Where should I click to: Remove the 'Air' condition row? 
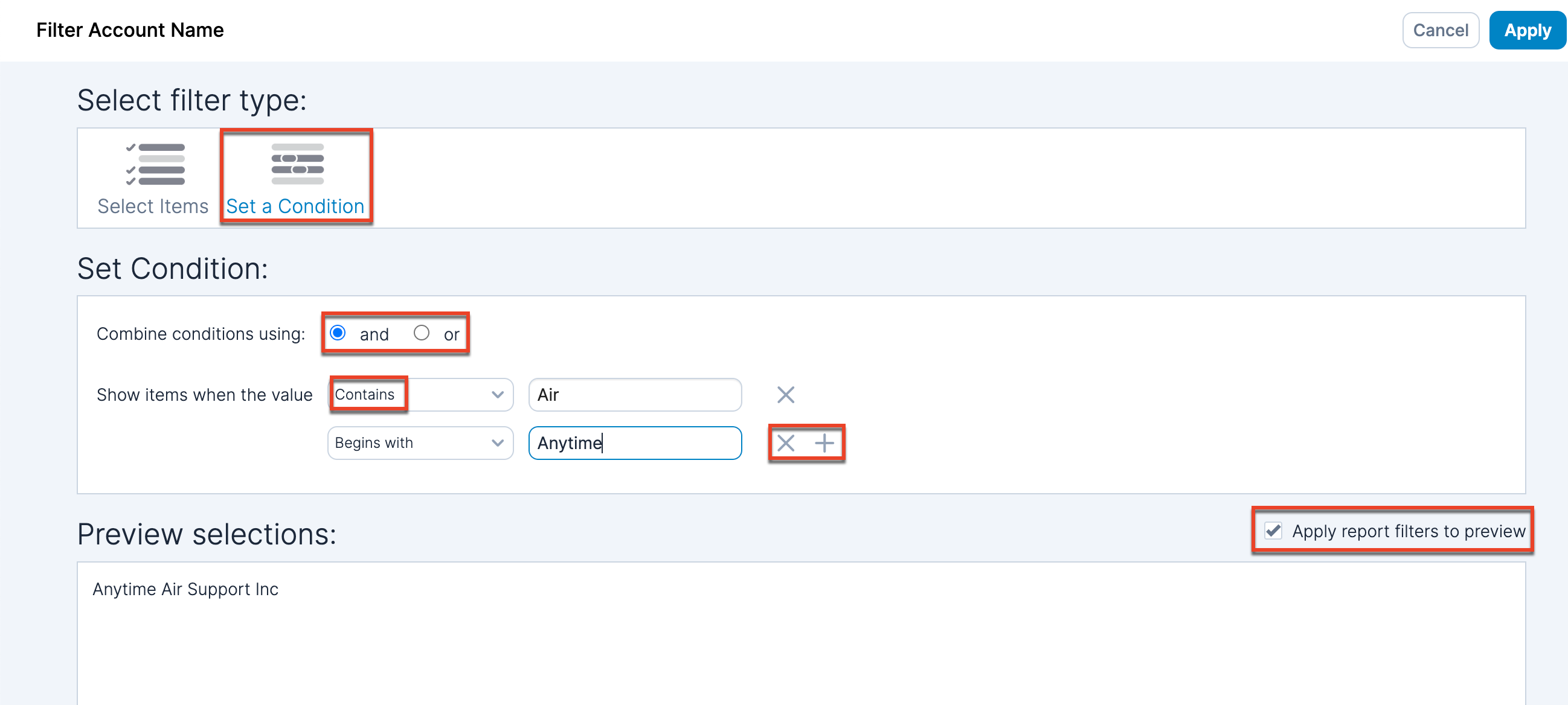click(x=785, y=395)
